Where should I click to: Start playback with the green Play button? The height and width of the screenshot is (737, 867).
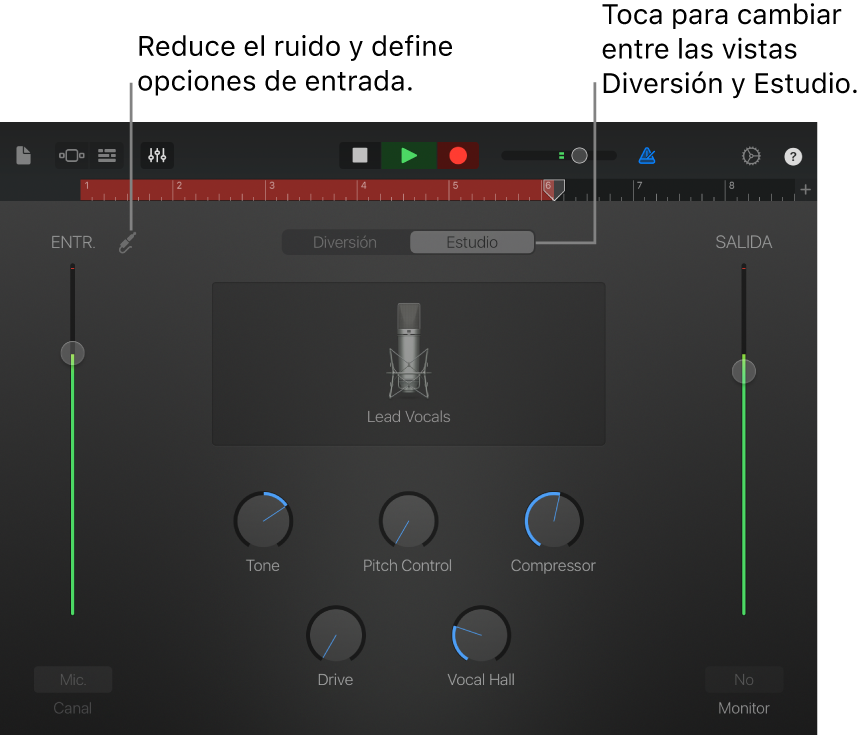(408, 155)
